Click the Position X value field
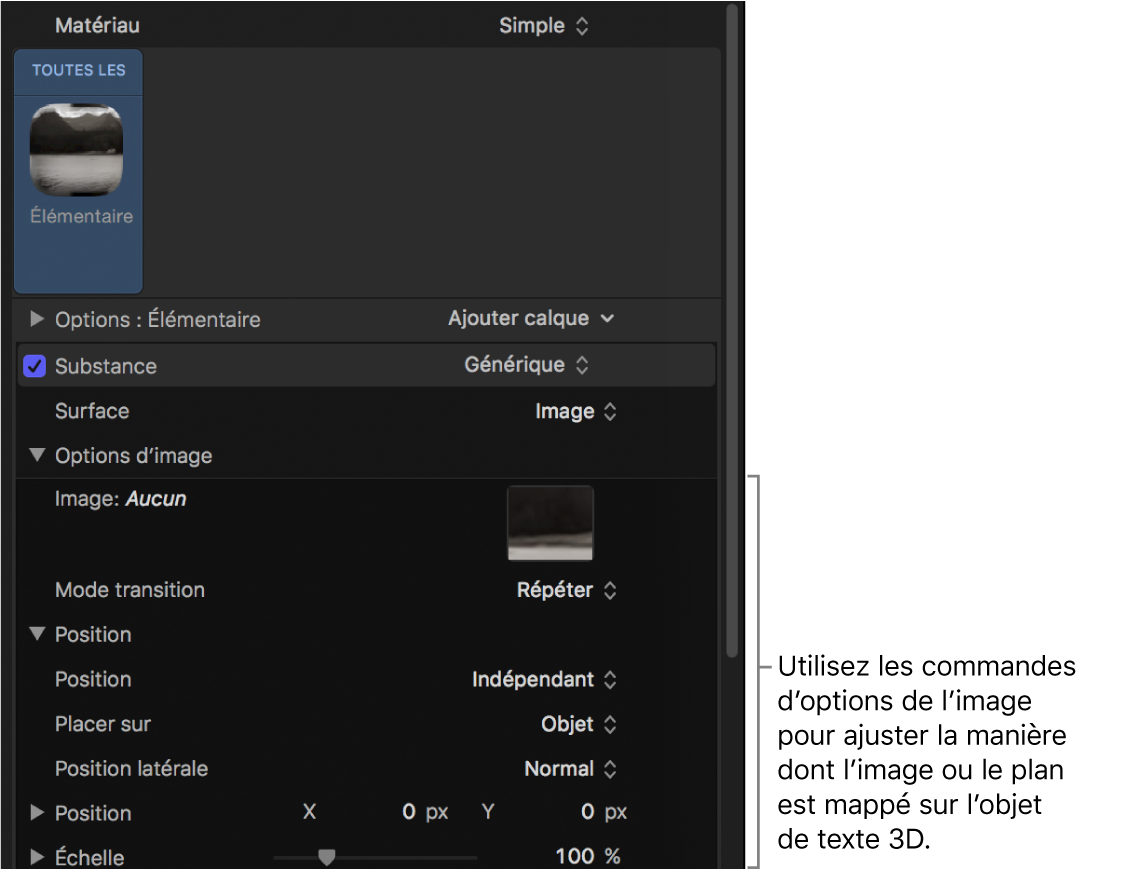This screenshot has width=1123, height=870. pos(408,812)
